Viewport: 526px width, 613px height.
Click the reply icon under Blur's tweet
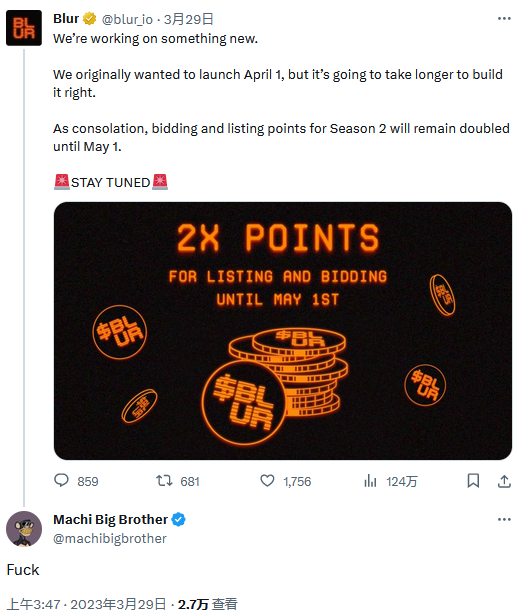pos(61,480)
